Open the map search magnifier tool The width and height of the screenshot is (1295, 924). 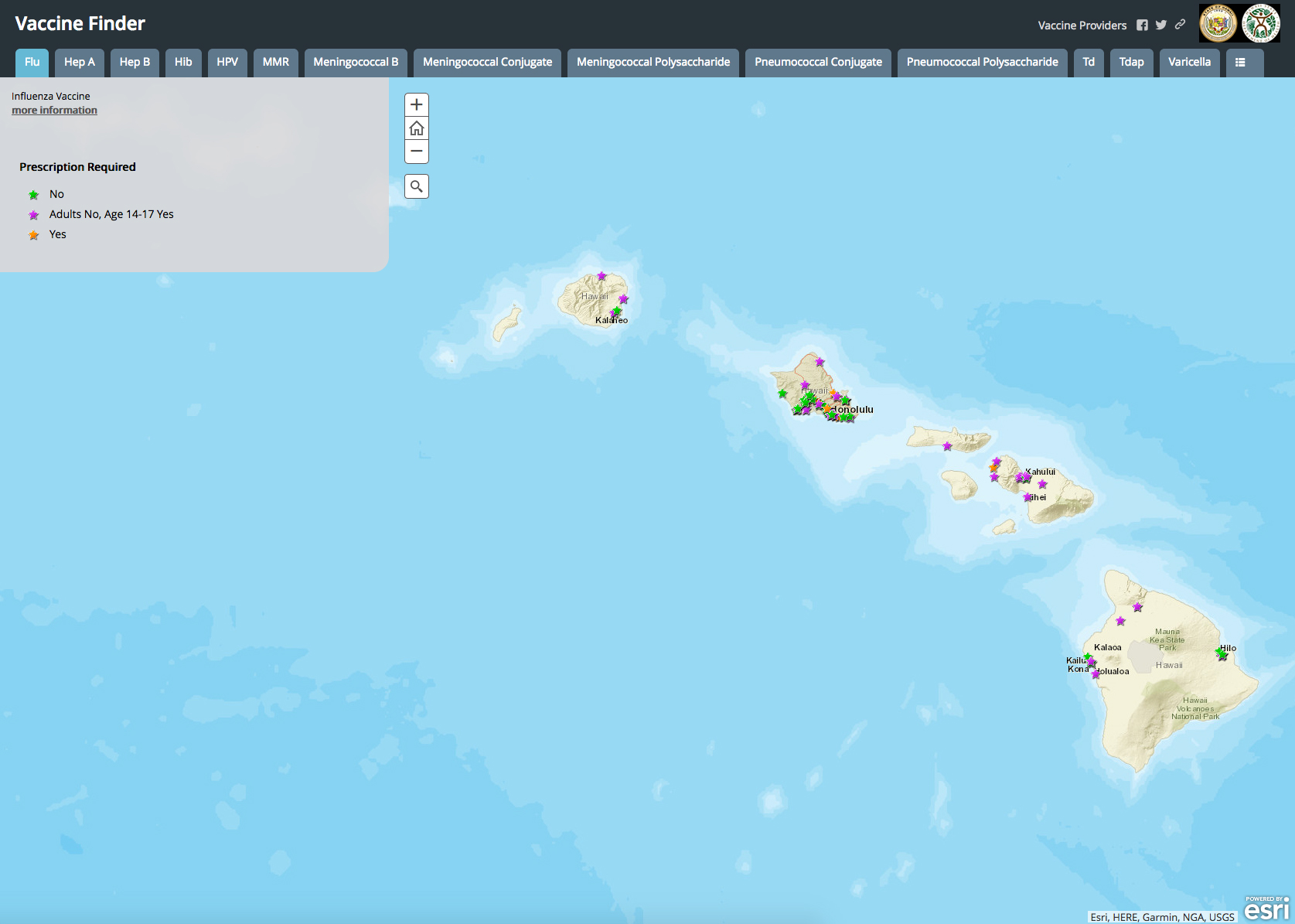(x=417, y=186)
